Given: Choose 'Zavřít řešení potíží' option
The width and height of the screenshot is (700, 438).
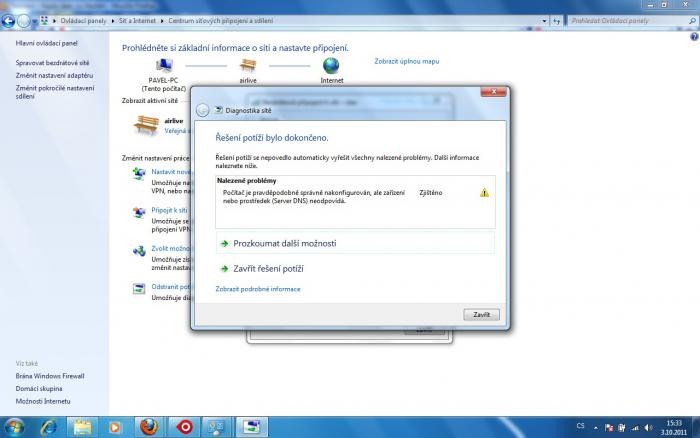Looking at the screenshot, I should tap(268, 269).
